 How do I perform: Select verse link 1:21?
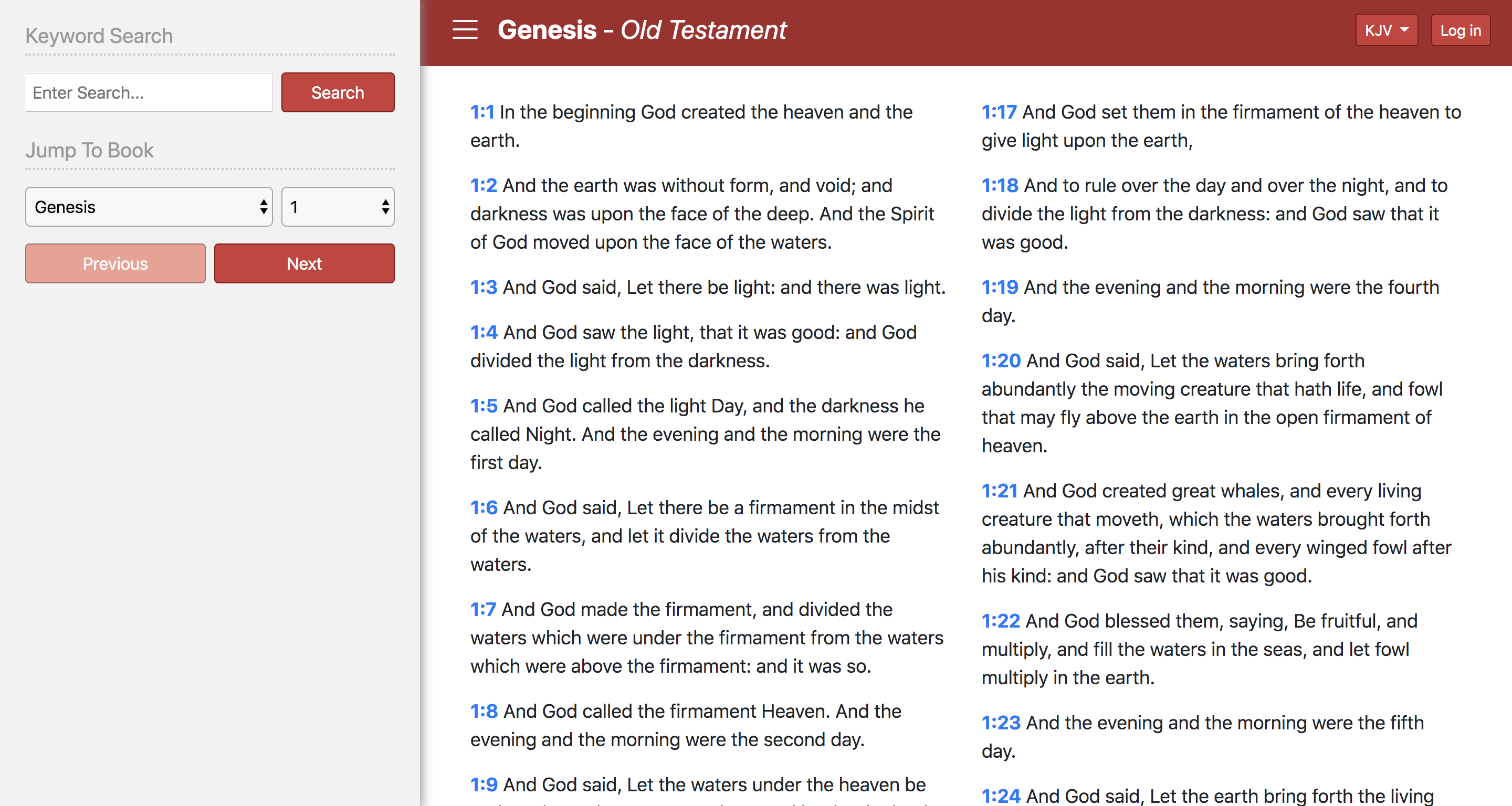point(999,491)
